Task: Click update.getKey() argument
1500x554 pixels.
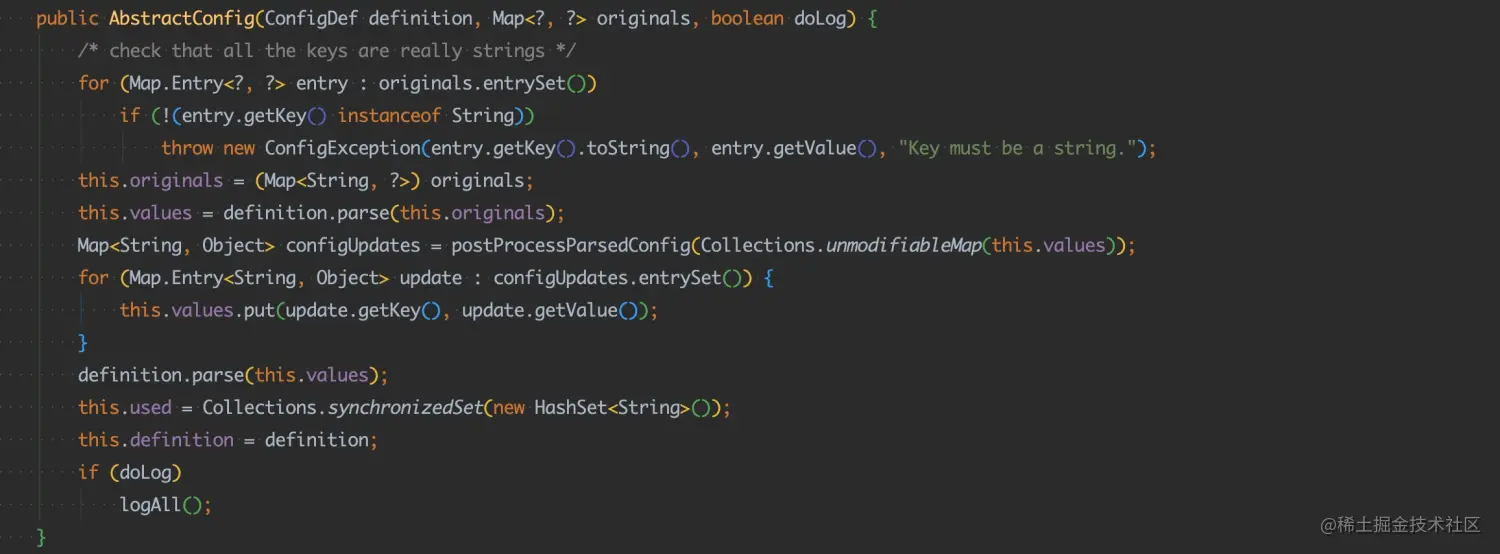Action: coord(363,310)
